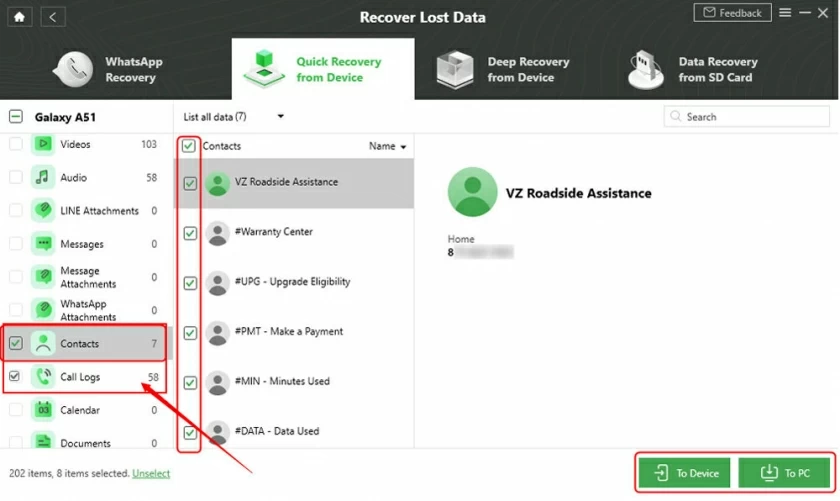Expand the List all data dropdown
Screen dimensions: 840x501
tap(280, 117)
